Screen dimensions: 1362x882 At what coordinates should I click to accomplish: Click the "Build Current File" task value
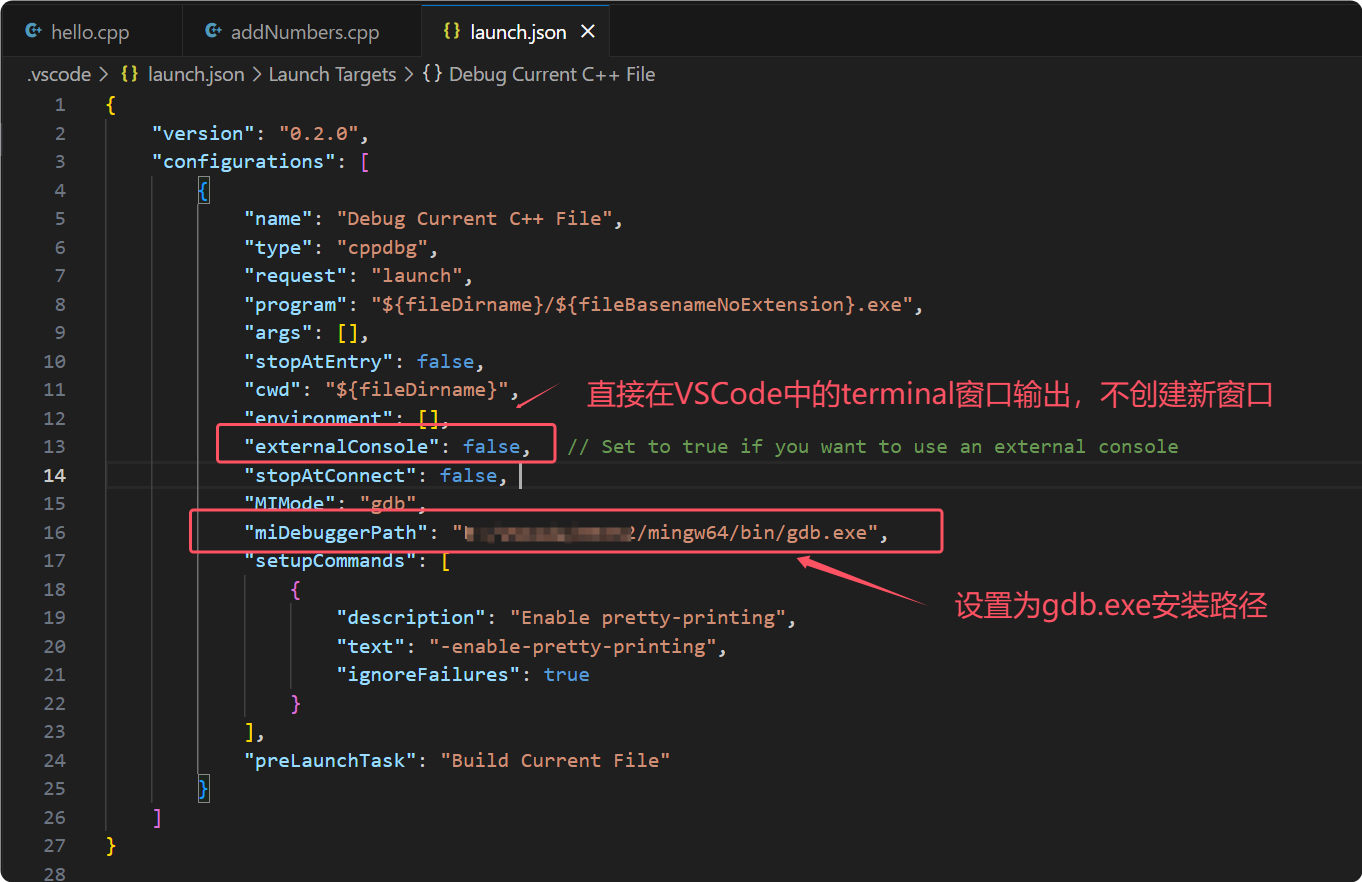point(555,760)
